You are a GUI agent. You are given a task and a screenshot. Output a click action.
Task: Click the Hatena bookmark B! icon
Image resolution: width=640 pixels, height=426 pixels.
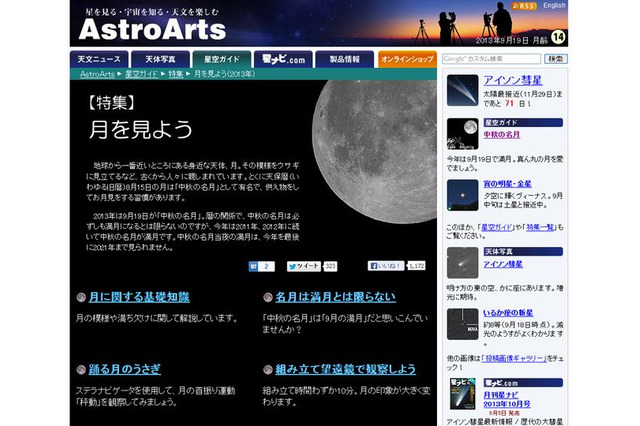(x=253, y=266)
